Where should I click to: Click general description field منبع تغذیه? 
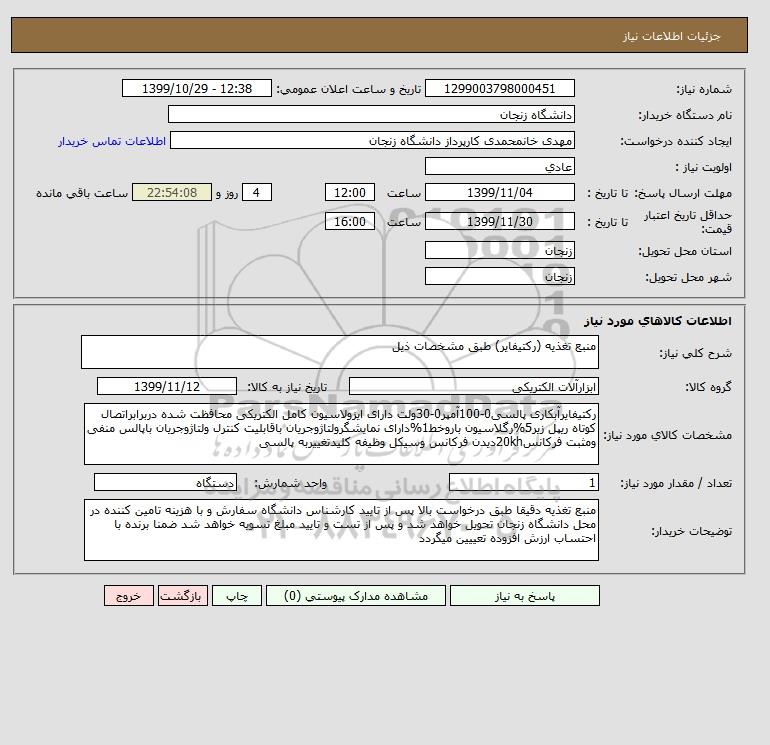pyautogui.click(x=340, y=352)
